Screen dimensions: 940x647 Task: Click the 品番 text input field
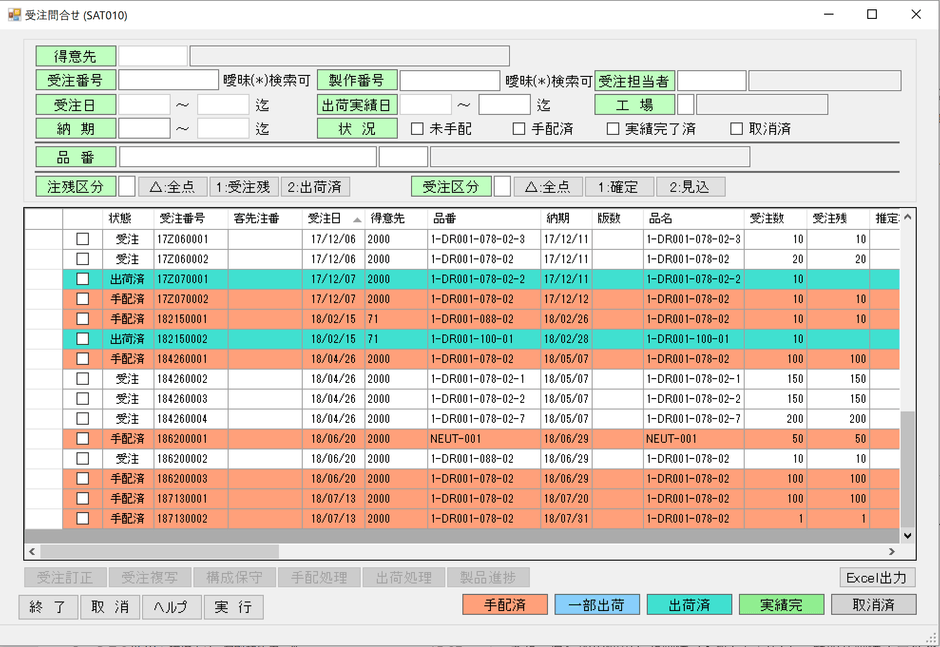tap(247, 157)
